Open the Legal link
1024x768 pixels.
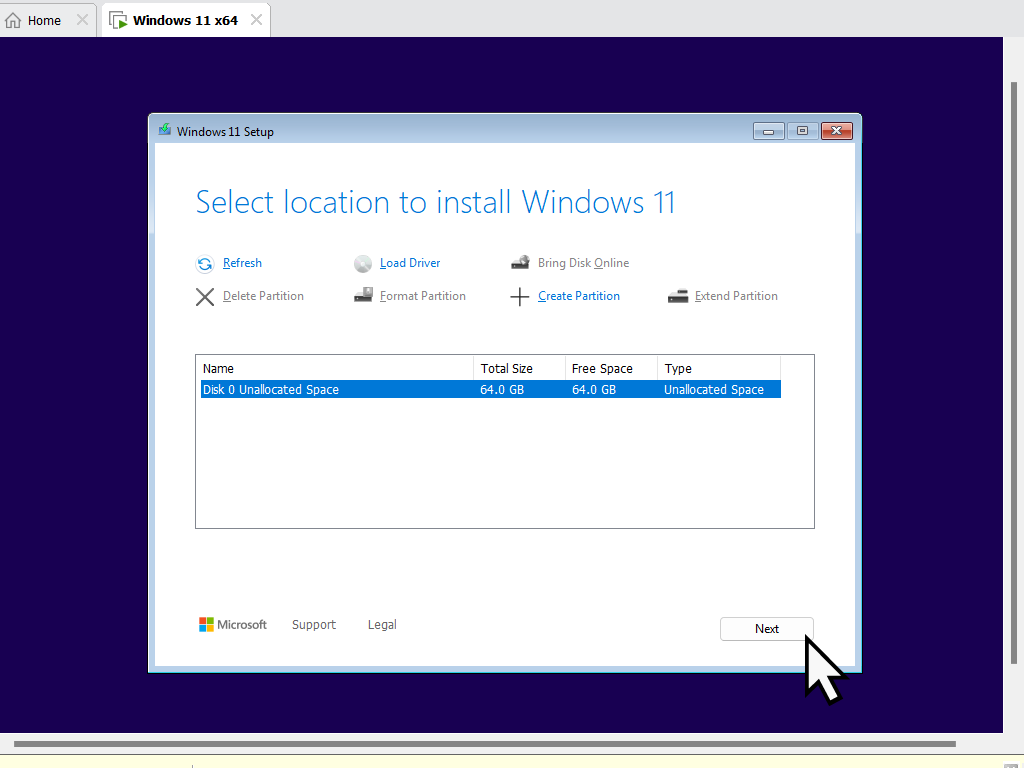tap(382, 624)
